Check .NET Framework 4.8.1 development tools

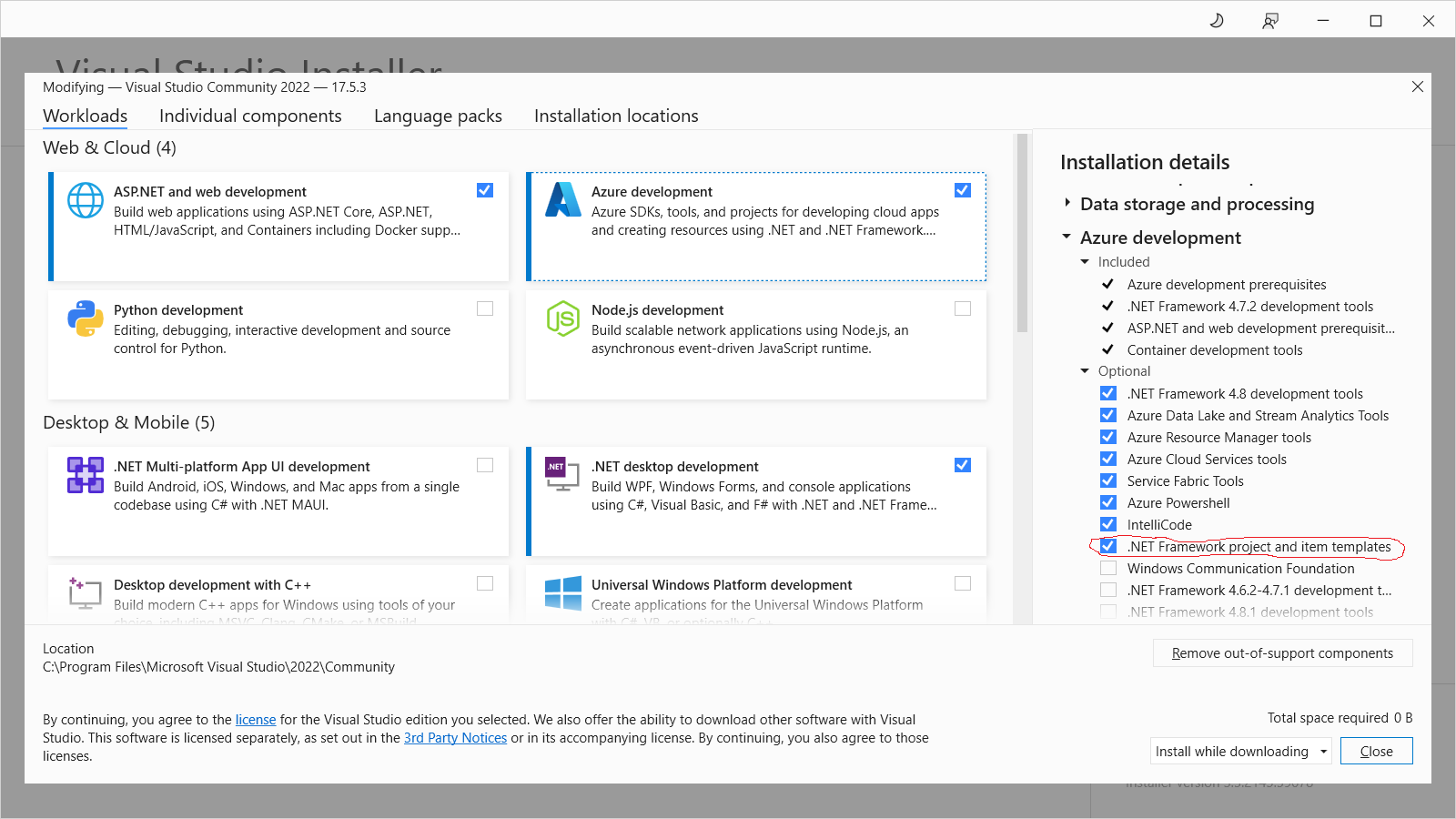pyautogui.click(x=1108, y=612)
